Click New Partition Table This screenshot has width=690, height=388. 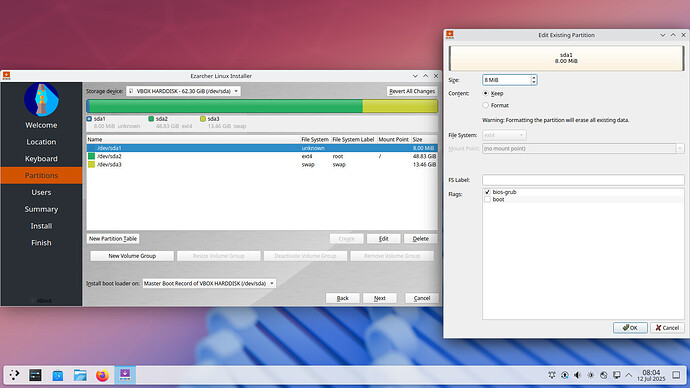click(113, 238)
